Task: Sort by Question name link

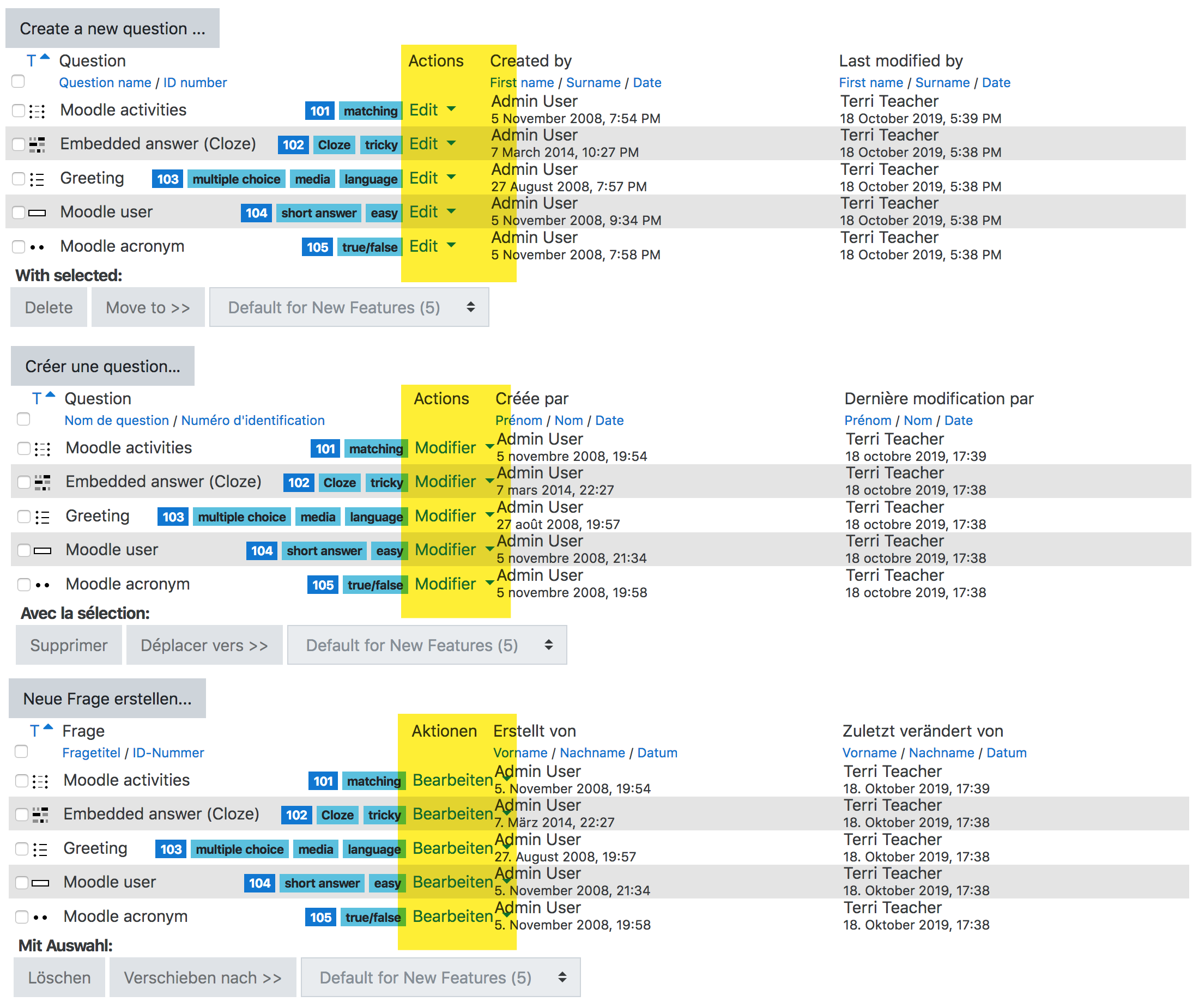Action: pos(105,82)
